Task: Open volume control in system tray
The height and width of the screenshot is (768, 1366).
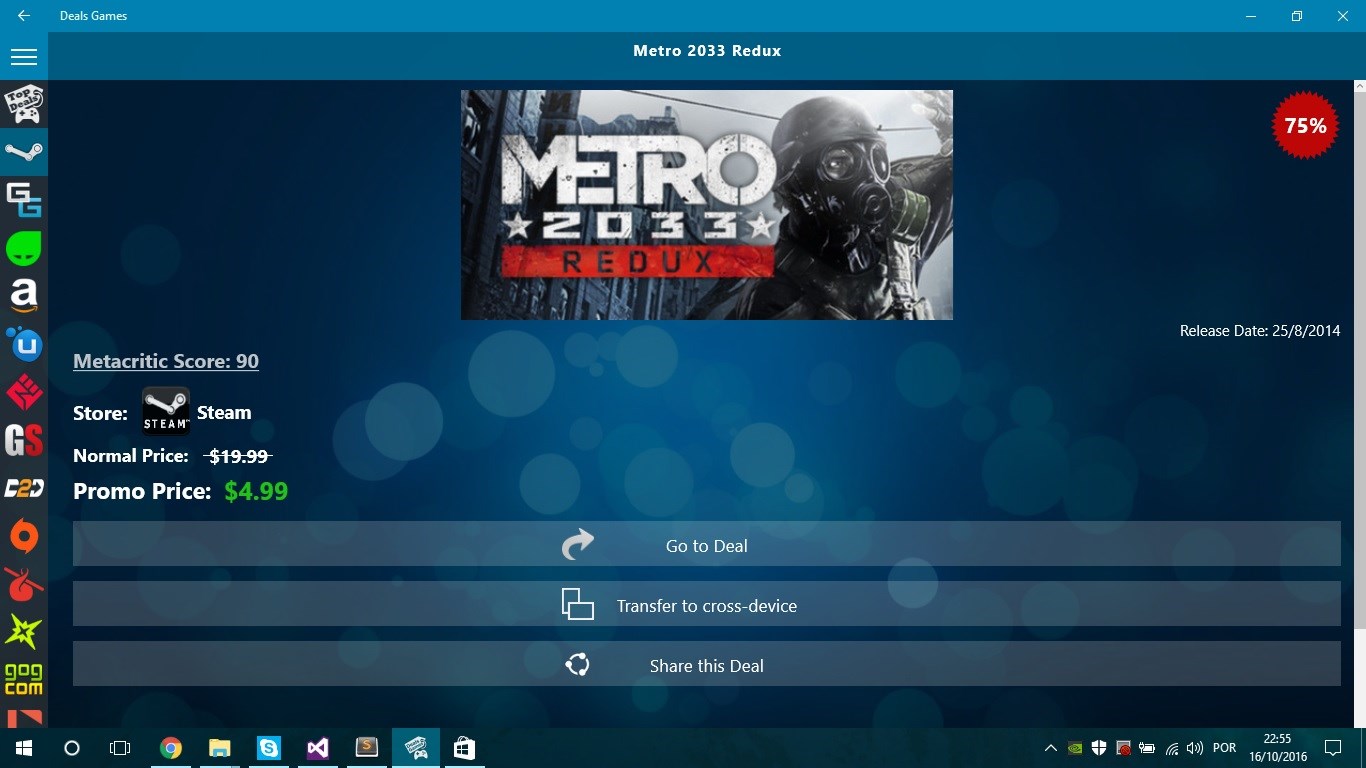Action: pyautogui.click(x=1195, y=748)
